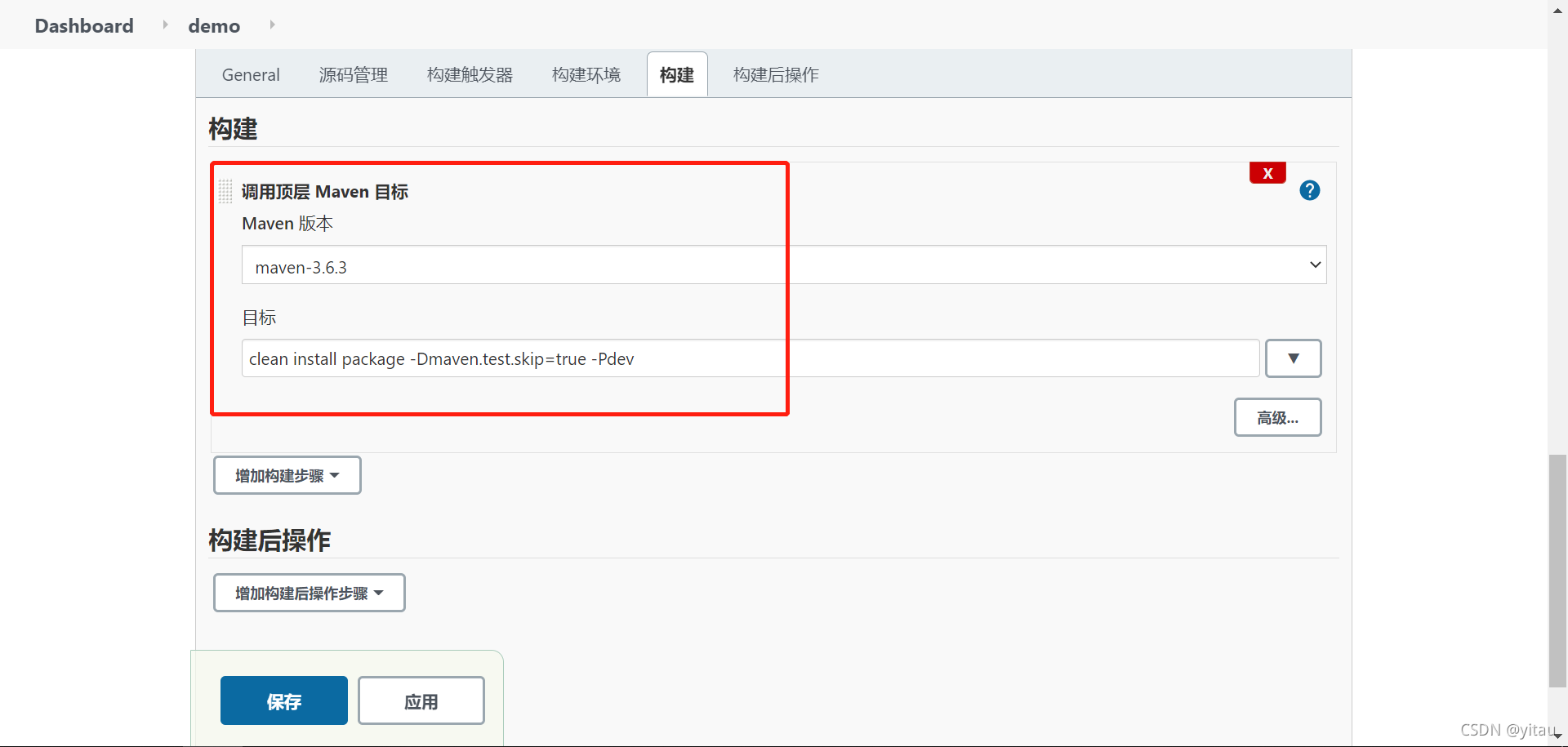Click breadcrumb arrow after demo

pos(272,24)
